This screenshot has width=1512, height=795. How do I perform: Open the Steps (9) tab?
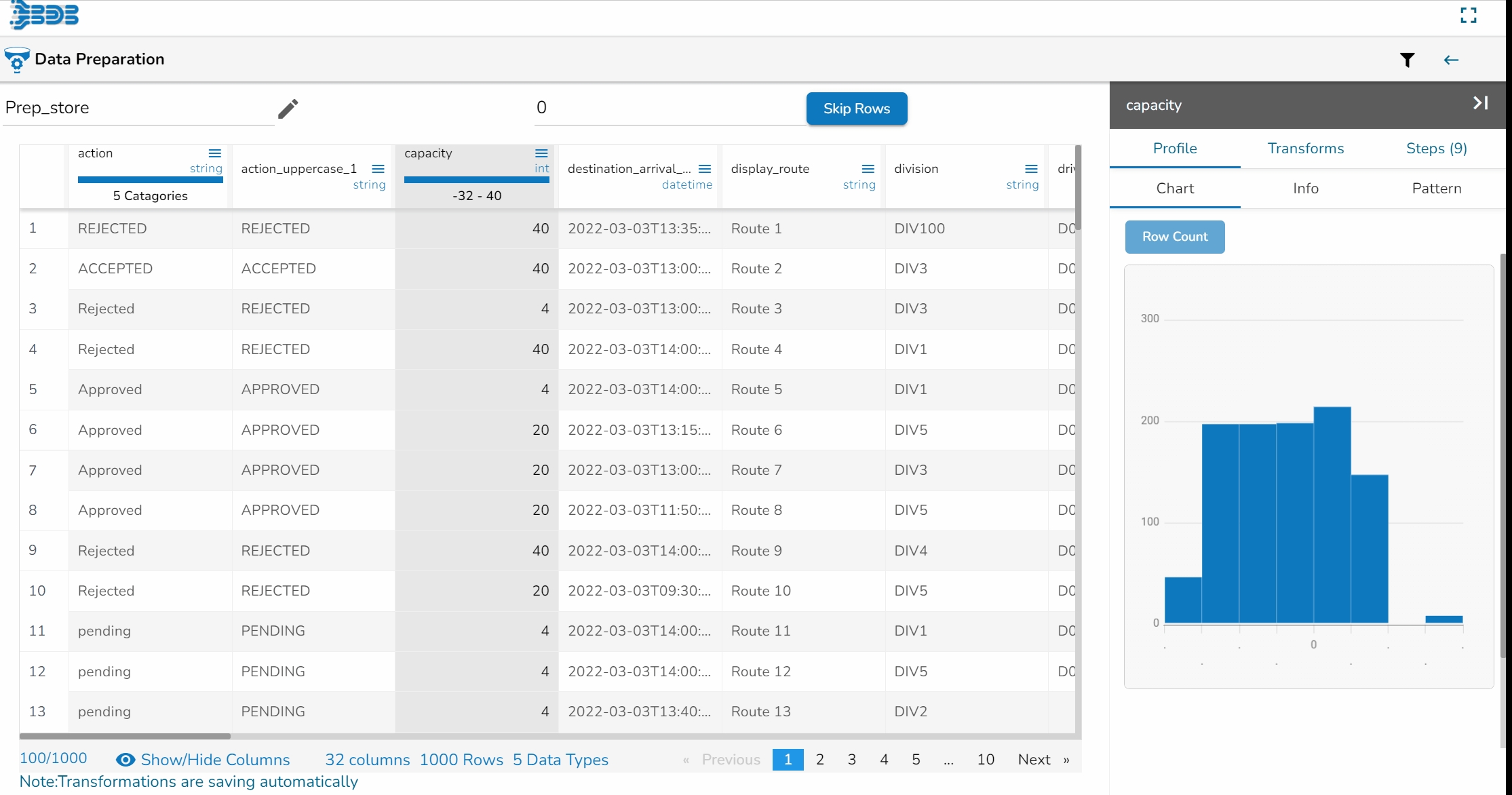tap(1436, 149)
